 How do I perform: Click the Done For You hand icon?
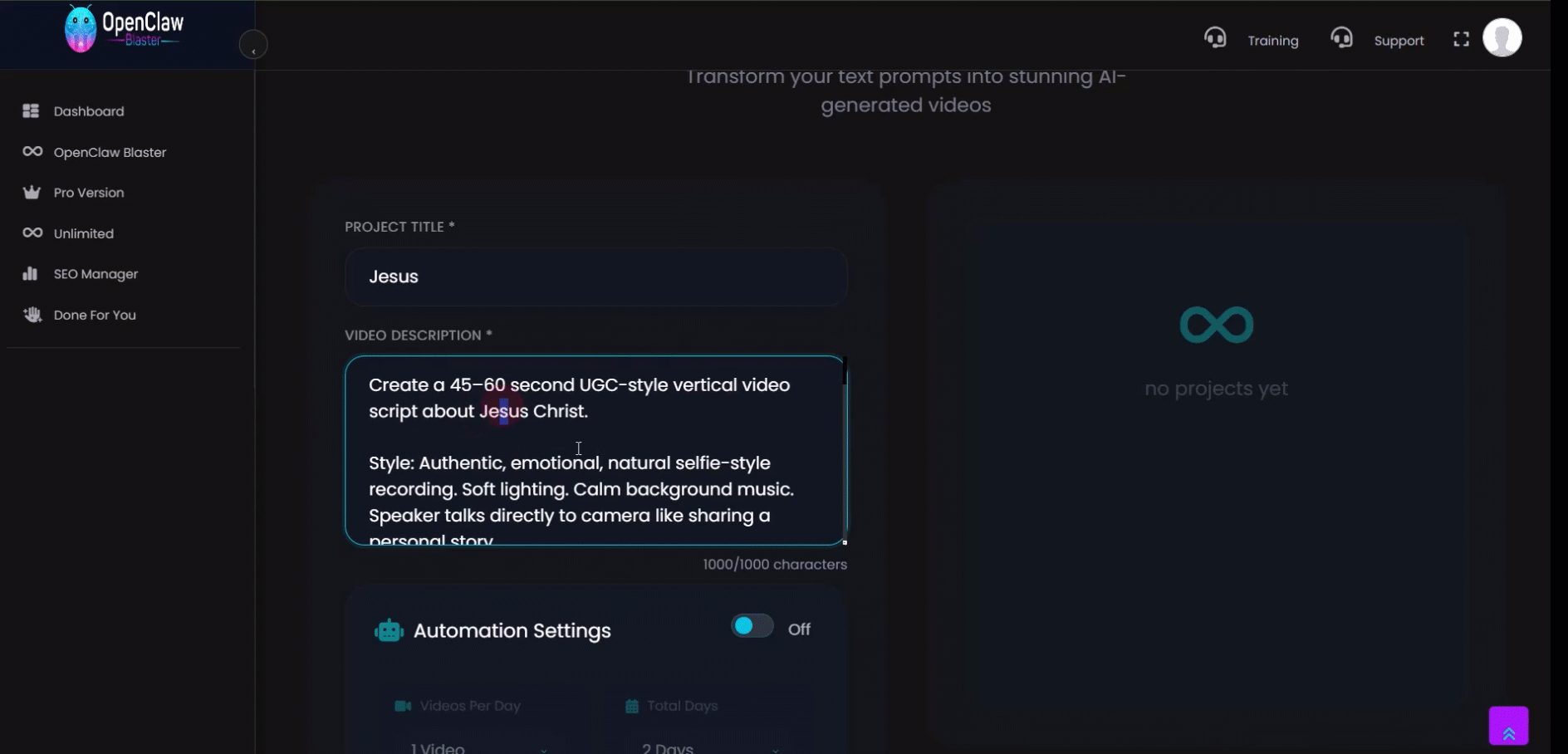point(32,315)
